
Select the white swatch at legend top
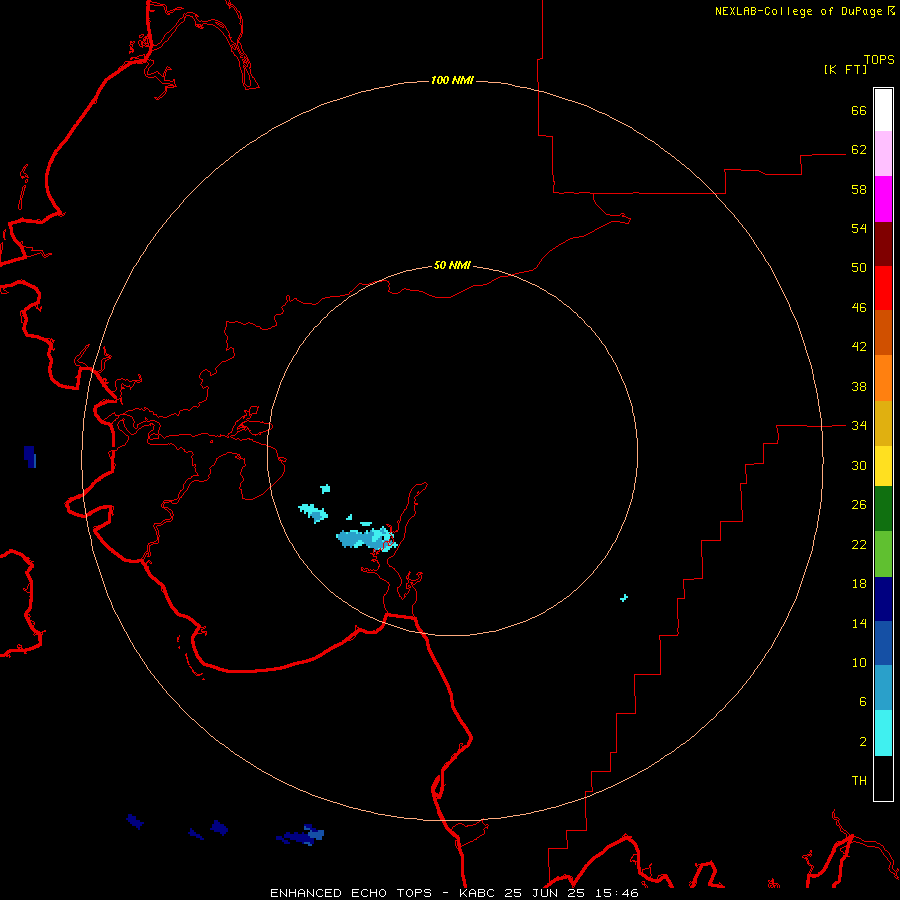click(883, 110)
